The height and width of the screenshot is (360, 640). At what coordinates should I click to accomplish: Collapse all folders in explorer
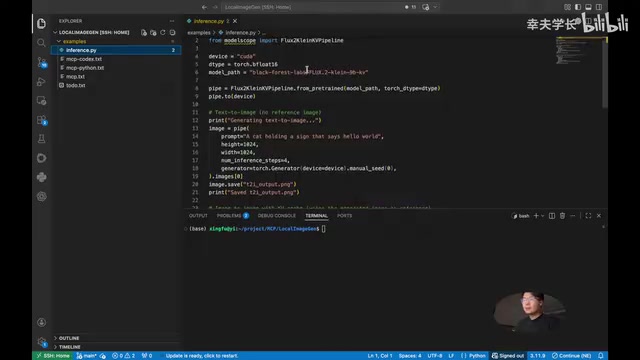tap(172, 32)
